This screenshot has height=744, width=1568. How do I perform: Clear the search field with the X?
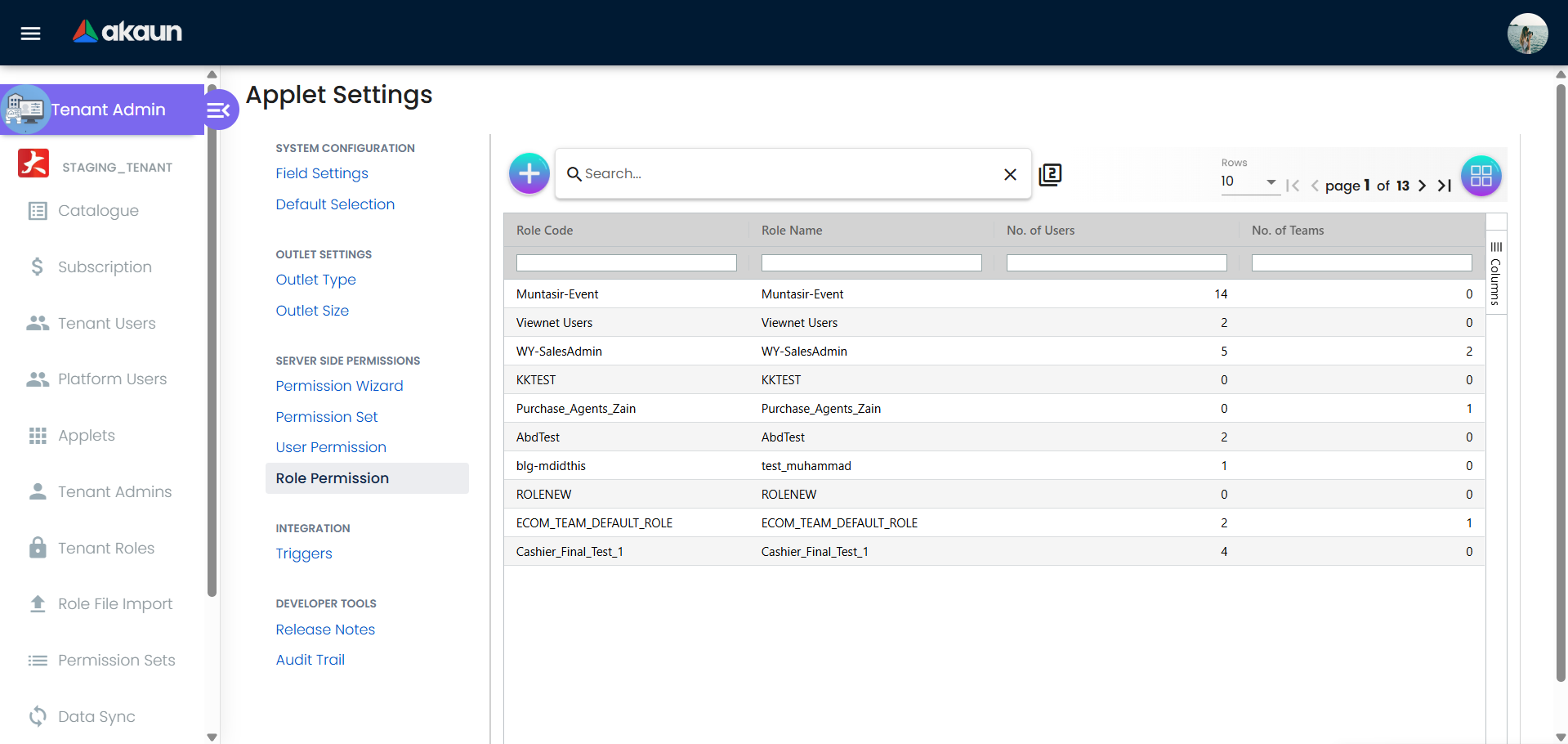tap(1010, 174)
